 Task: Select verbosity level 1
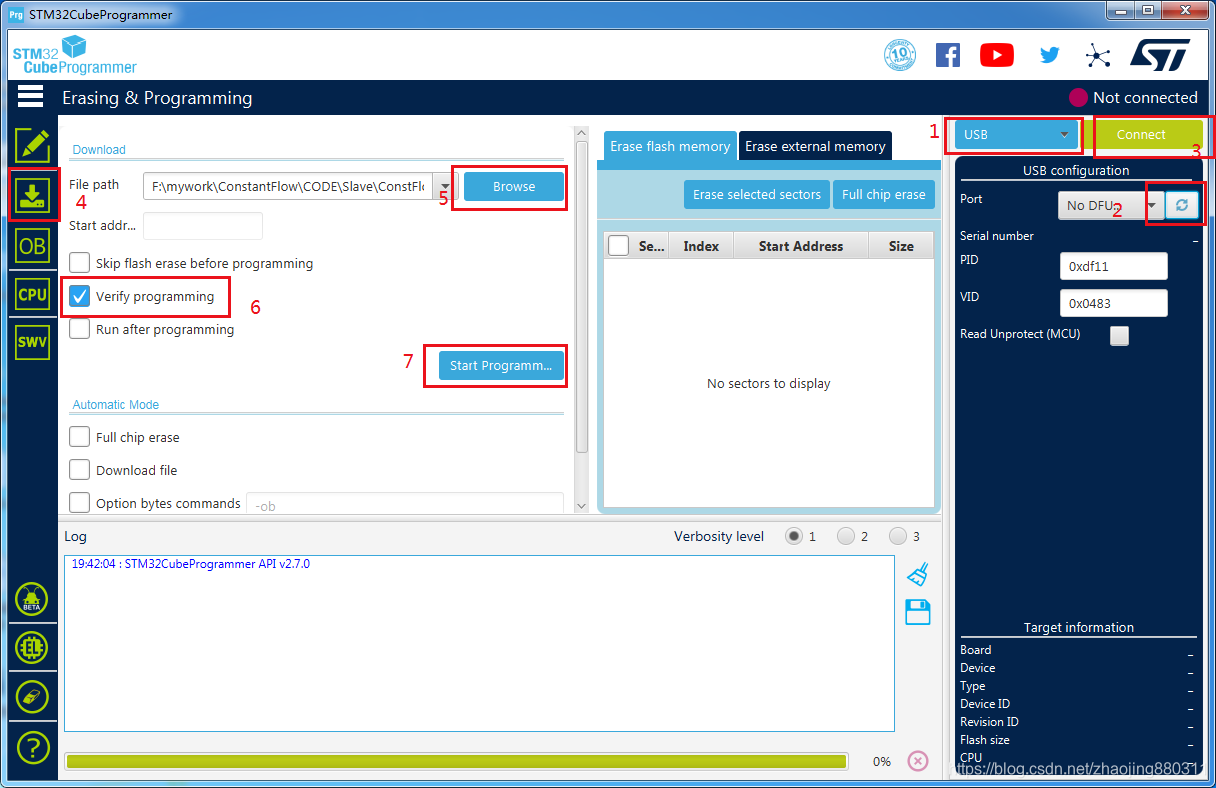click(x=794, y=536)
